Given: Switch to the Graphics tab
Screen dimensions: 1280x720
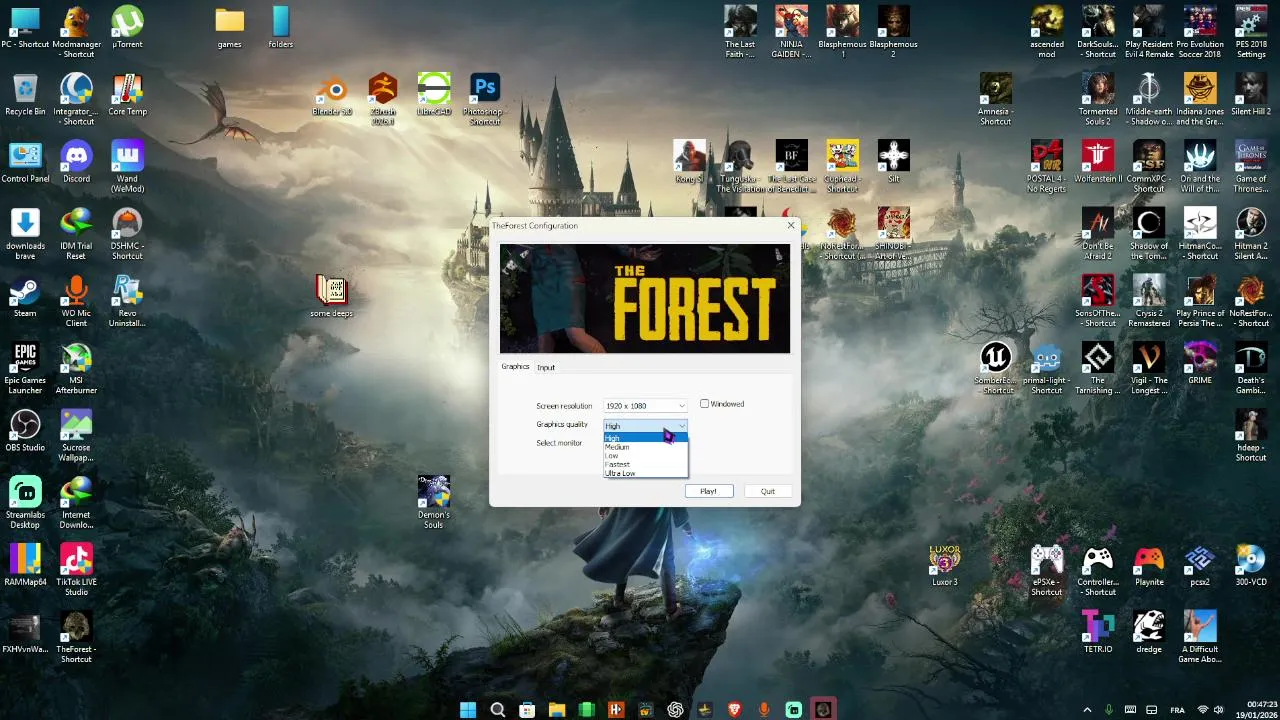Looking at the screenshot, I should (x=515, y=366).
